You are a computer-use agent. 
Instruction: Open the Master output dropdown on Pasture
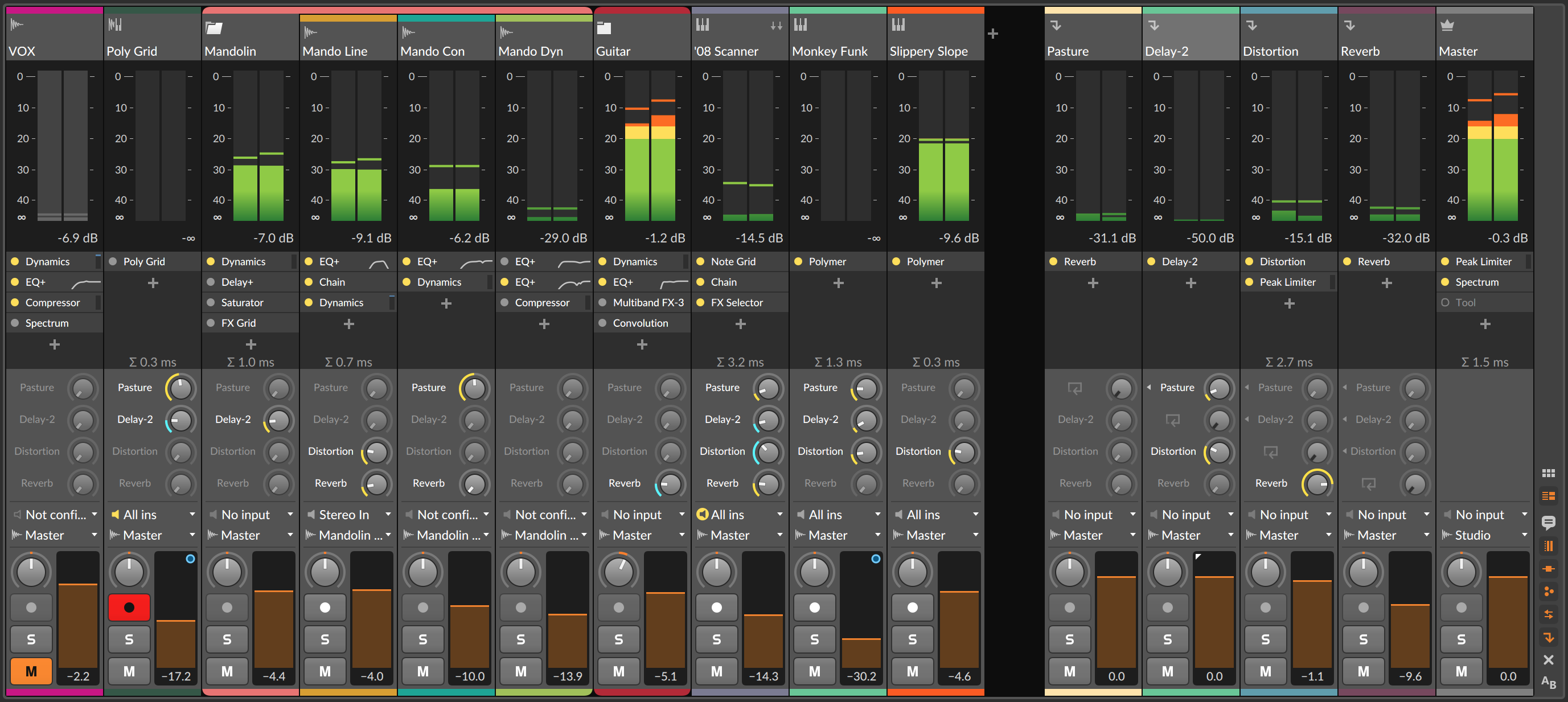[1093, 535]
